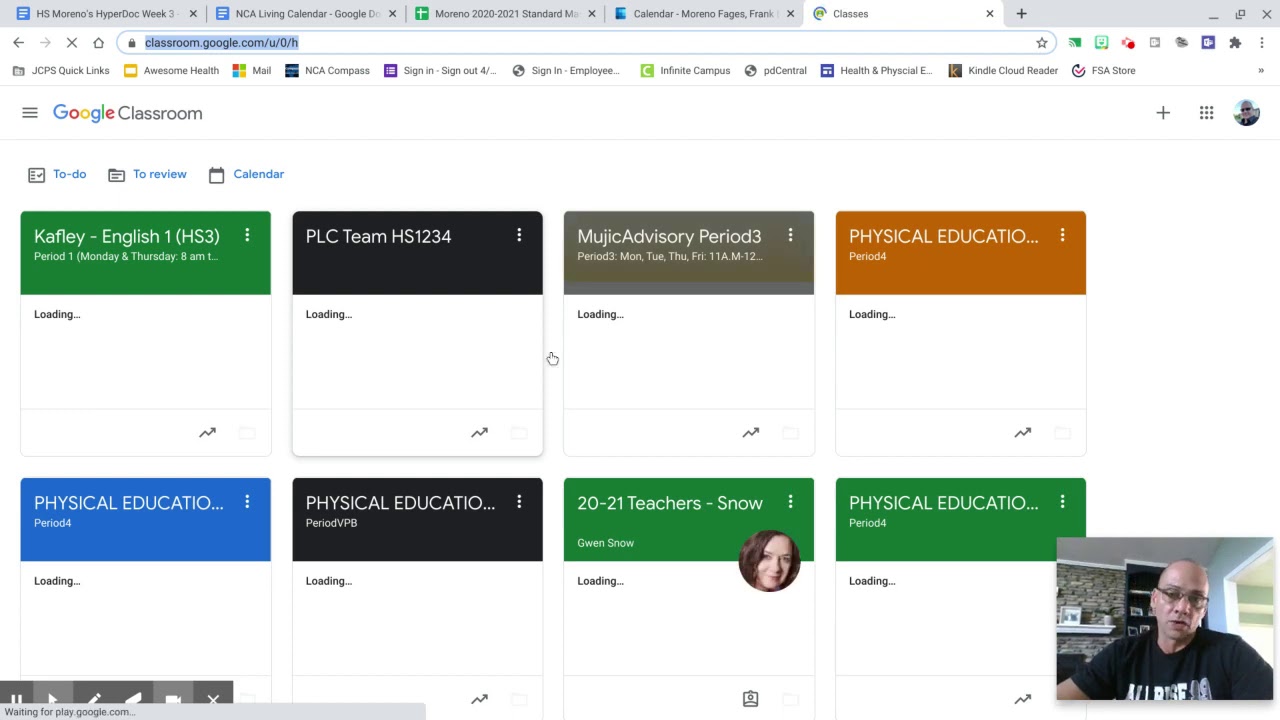The height and width of the screenshot is (720, 1280).
Task: Open a new browser tab
Action: 1021,14
